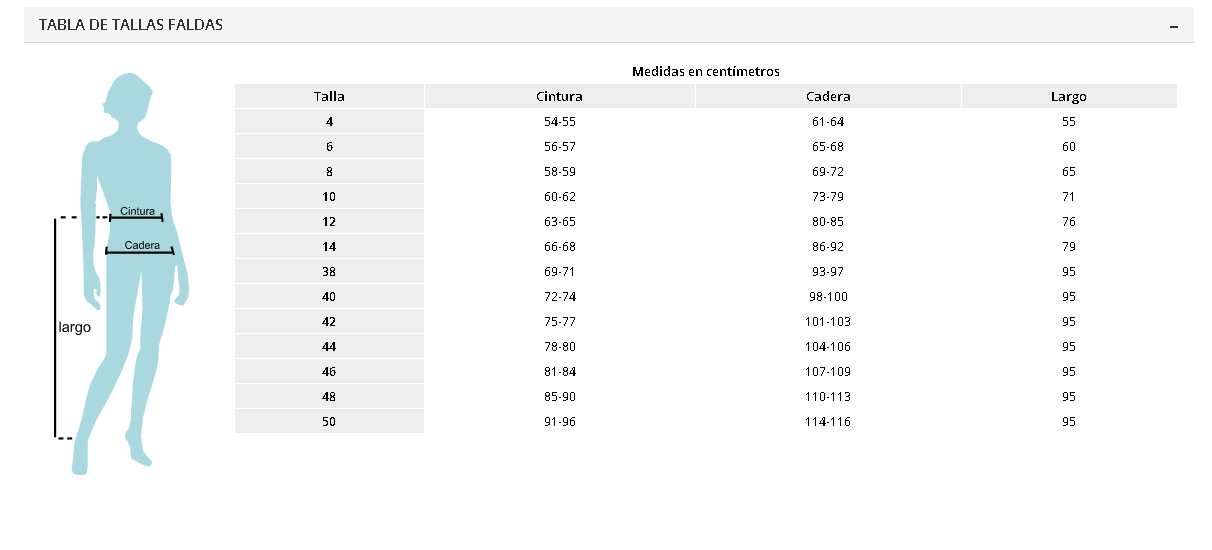Collapse the Tabla de Tallas Faldas section
The height and width of the screenshot is (550, 1212).
point(1174,26)
